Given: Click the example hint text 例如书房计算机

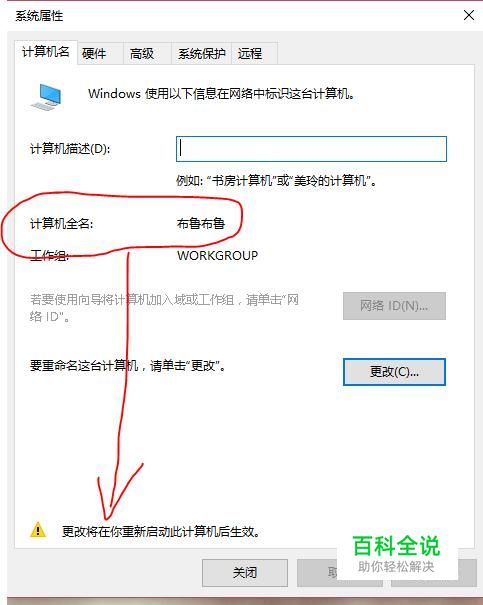Looking at the screenshot, I should click(x=276, y=180).
